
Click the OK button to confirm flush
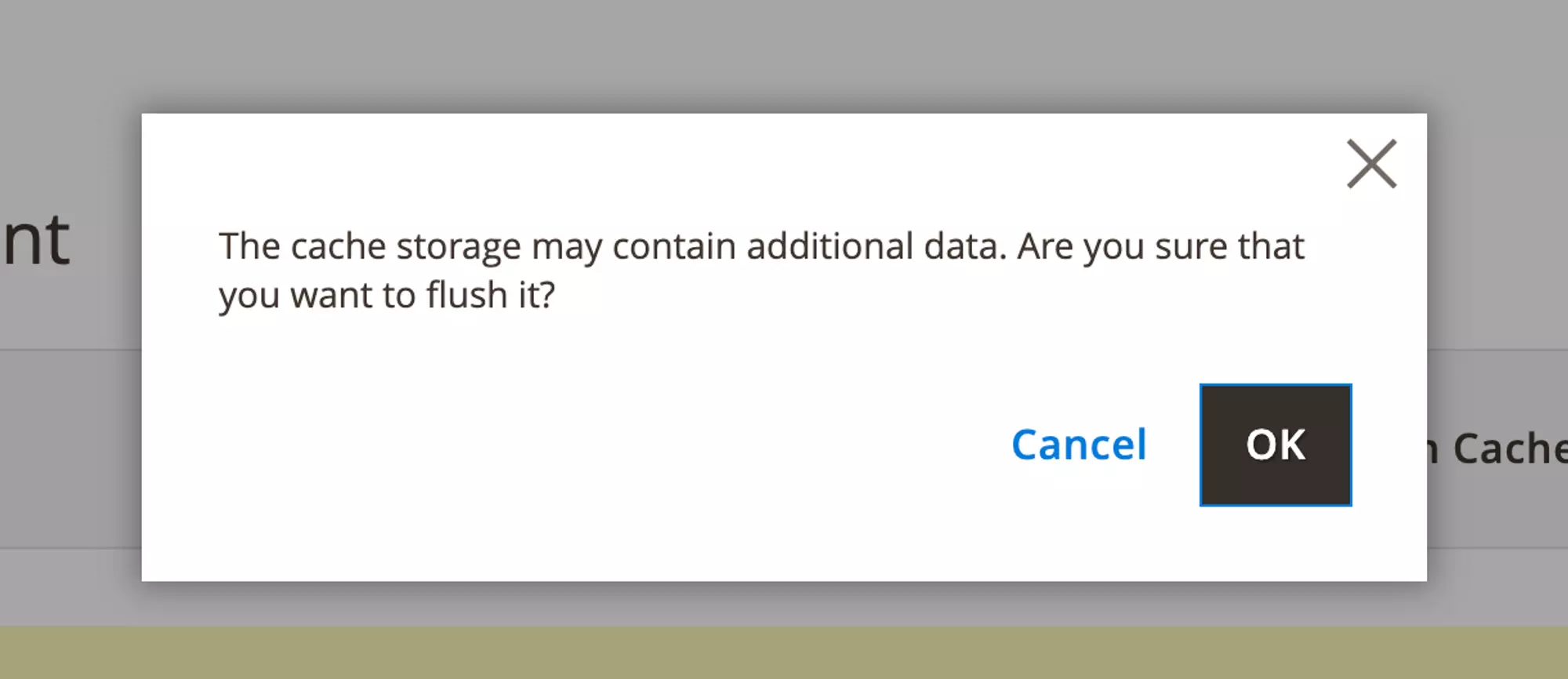pyautogui.click(x=1275, y=445)
